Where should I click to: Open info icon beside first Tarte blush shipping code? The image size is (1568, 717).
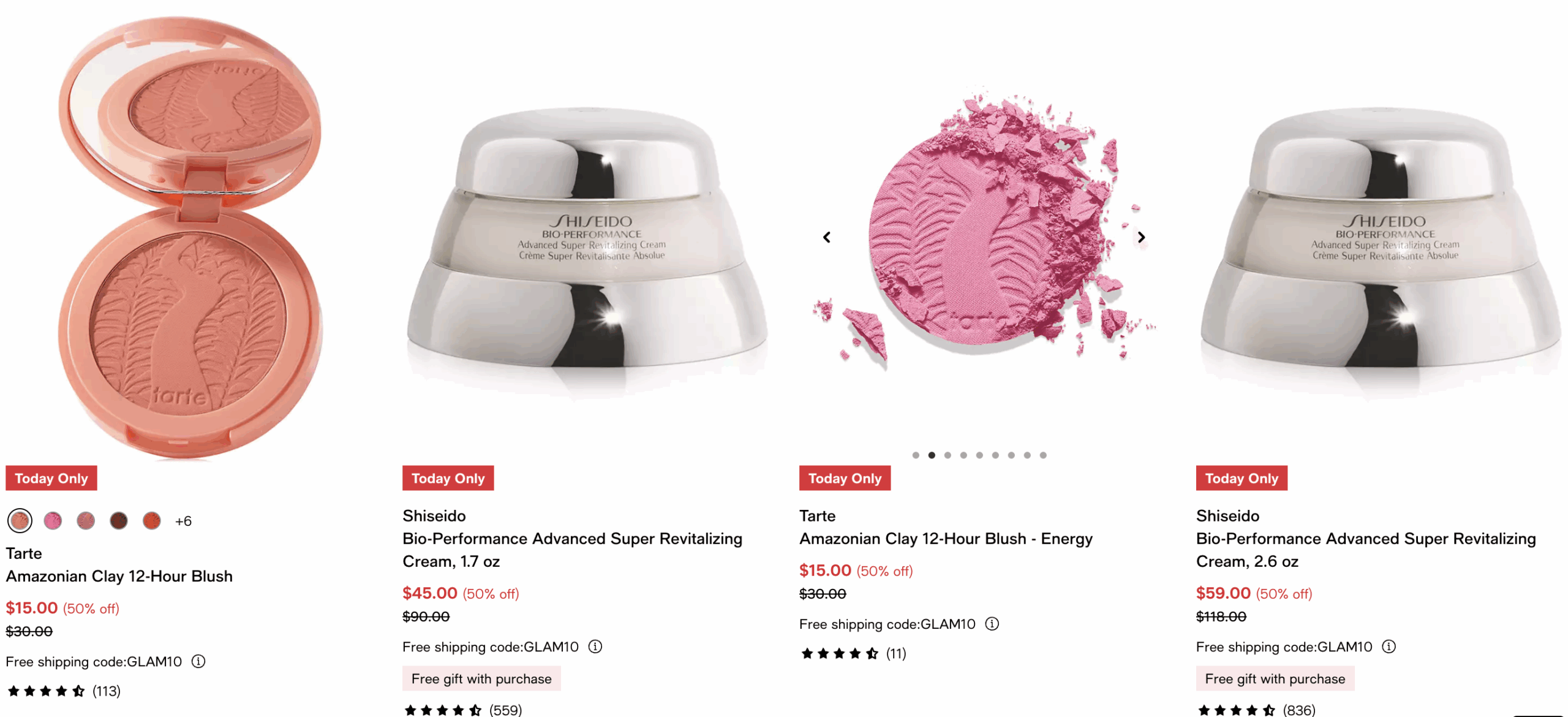pyautogui.click(x=198, y=661)
